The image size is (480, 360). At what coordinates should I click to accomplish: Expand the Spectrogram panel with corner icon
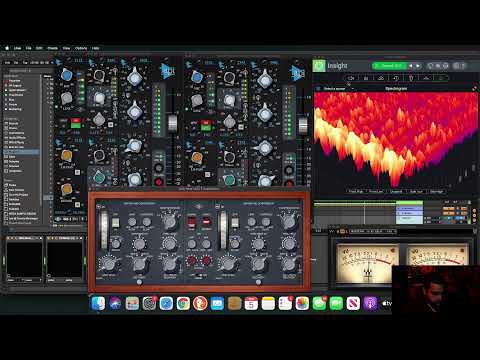[x=474, y=89]
